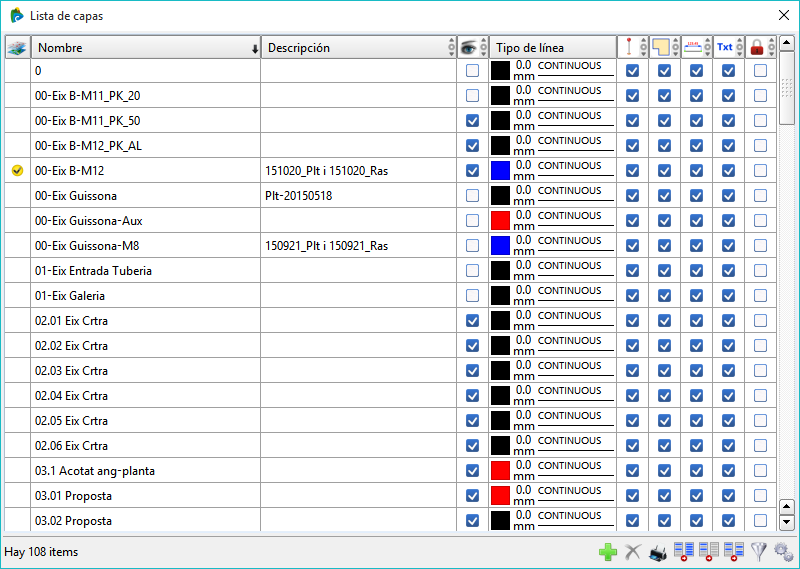Click the pin points column header icon
Screen dimensions: 800x569
[629, 47]
